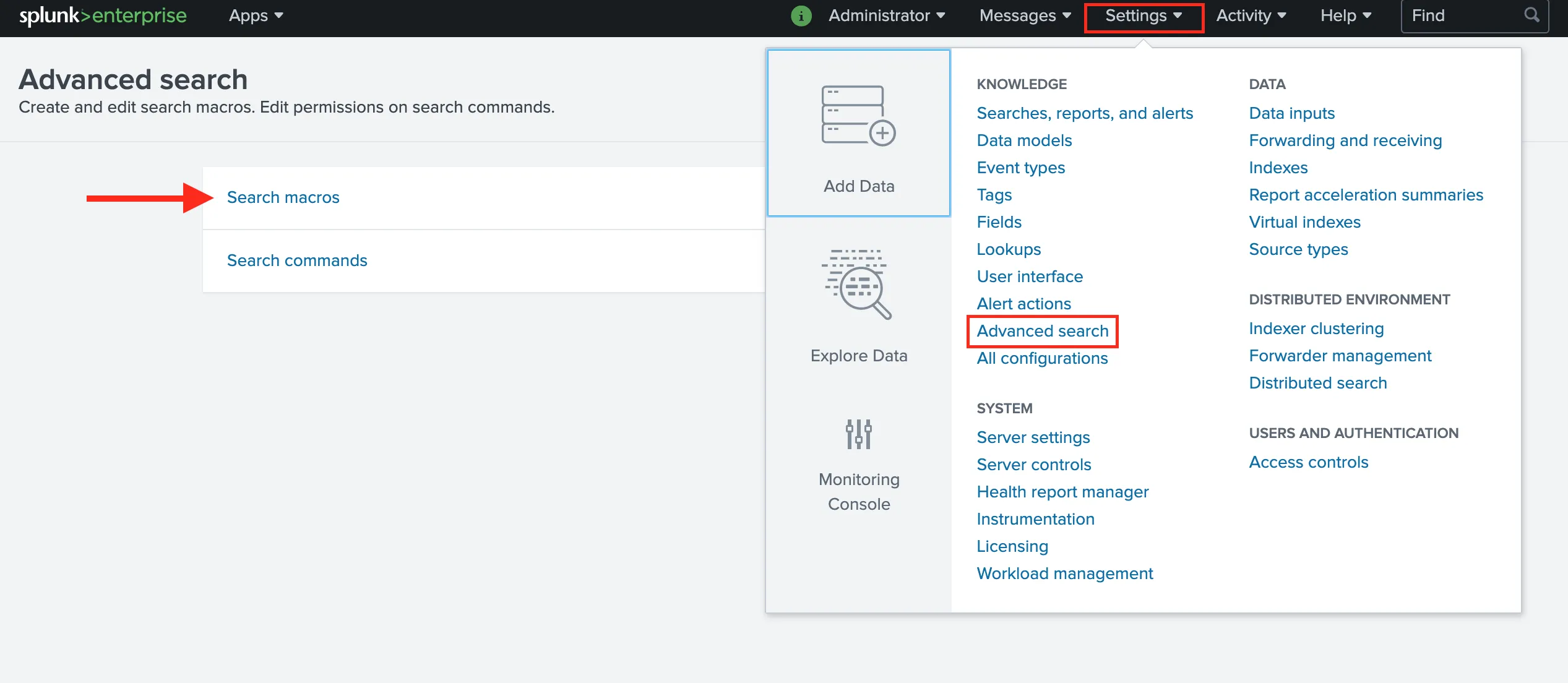Select Advanced search in Knowledge section
Image resolution: width=1568 pixels, height=683 pixels.
[1042, 331]
